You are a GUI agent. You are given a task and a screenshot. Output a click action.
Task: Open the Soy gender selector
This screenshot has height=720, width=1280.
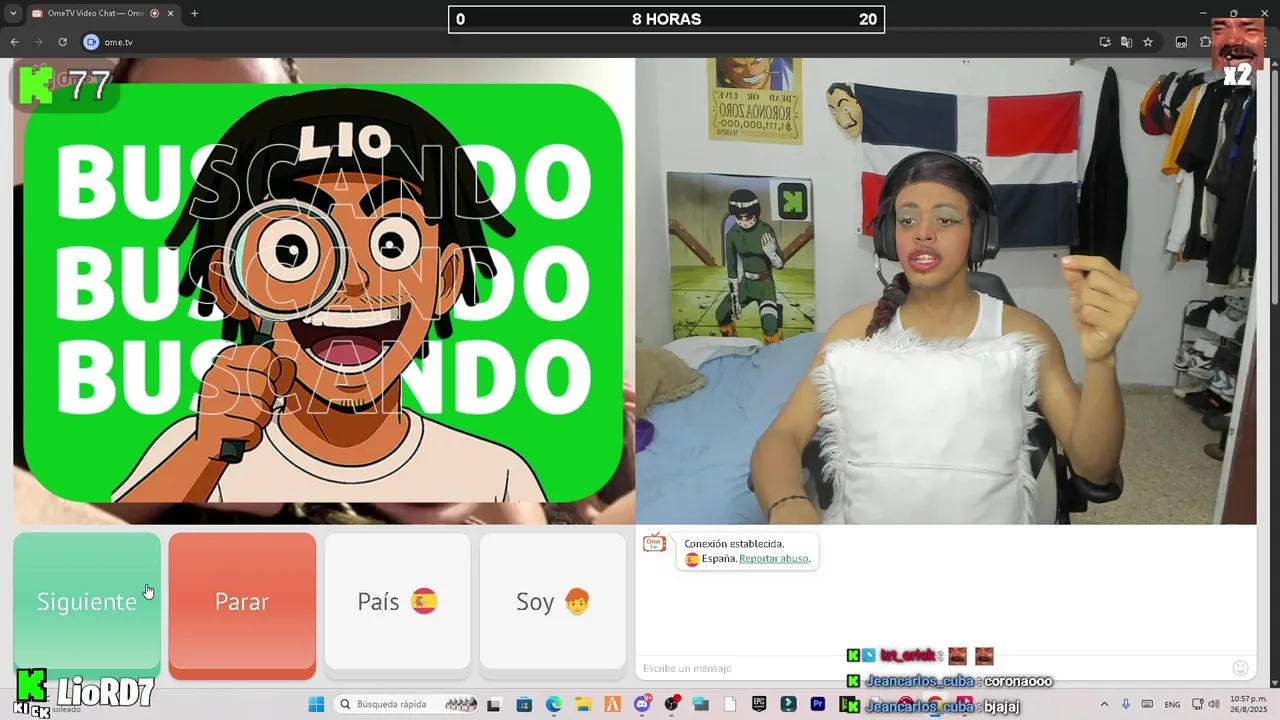point(552,601)
